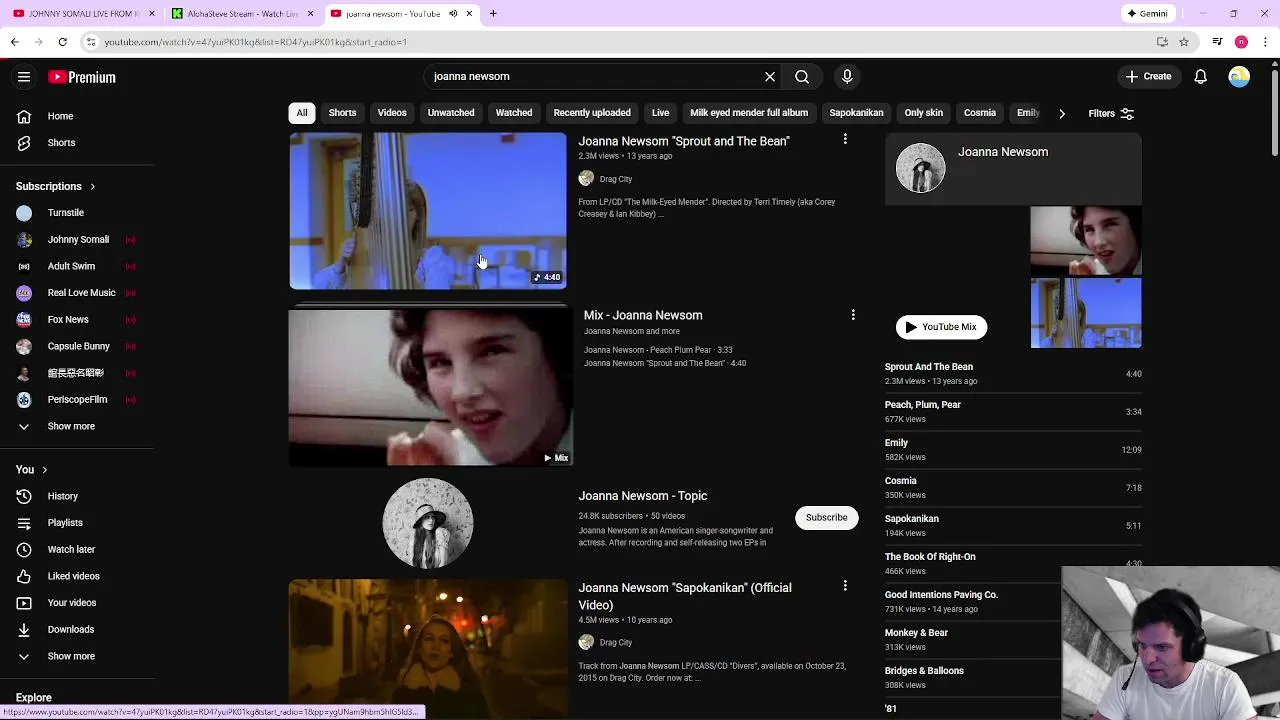Play Emily from the artist panel
The image size is (1280, 720).
(1012, 449)
